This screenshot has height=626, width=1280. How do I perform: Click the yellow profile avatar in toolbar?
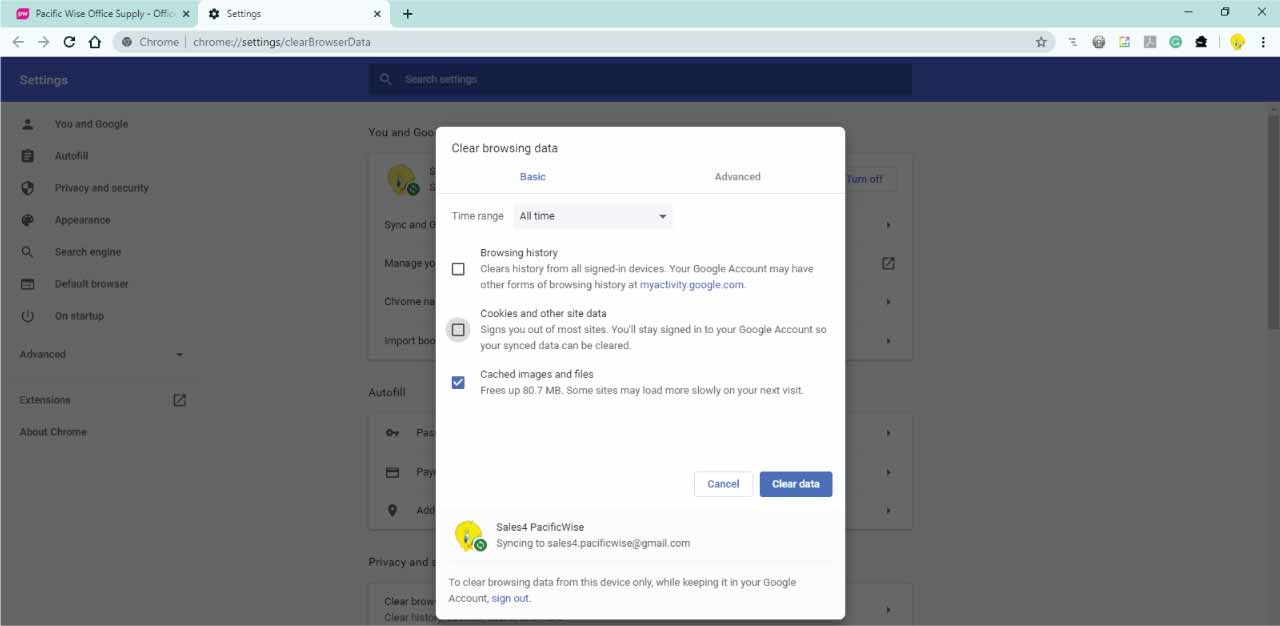pyautogui.click(x=1237, y=42)
